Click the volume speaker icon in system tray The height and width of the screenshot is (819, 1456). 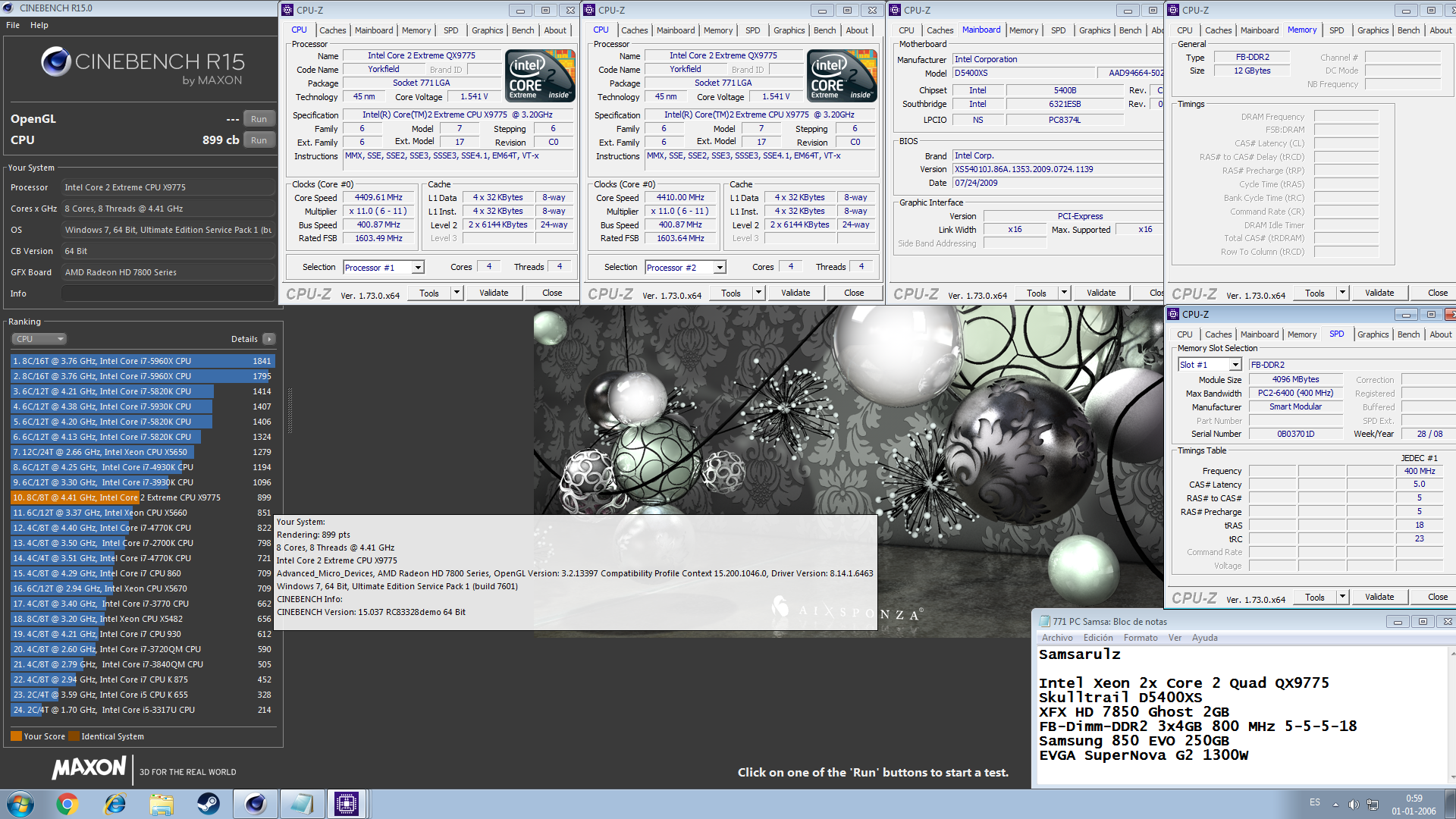tap(1354, 805)
